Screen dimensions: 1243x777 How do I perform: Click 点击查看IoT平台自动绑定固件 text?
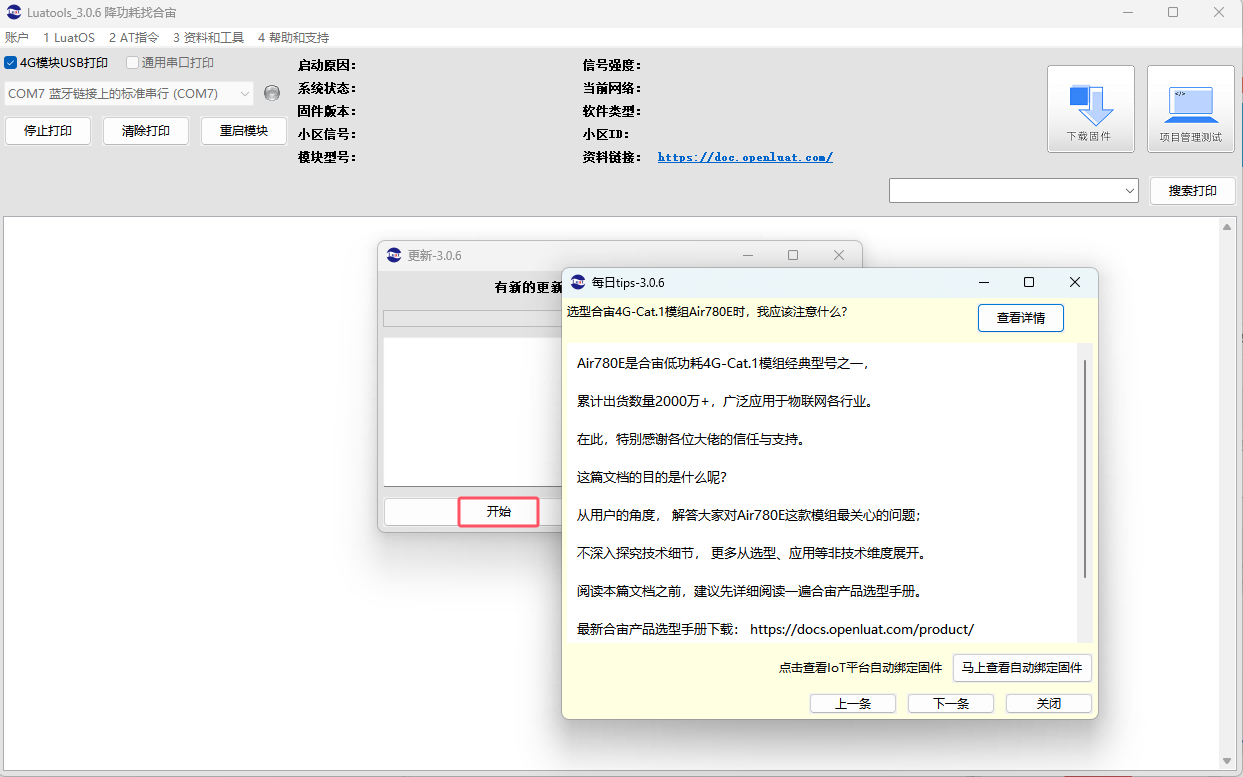coord(861,668)
